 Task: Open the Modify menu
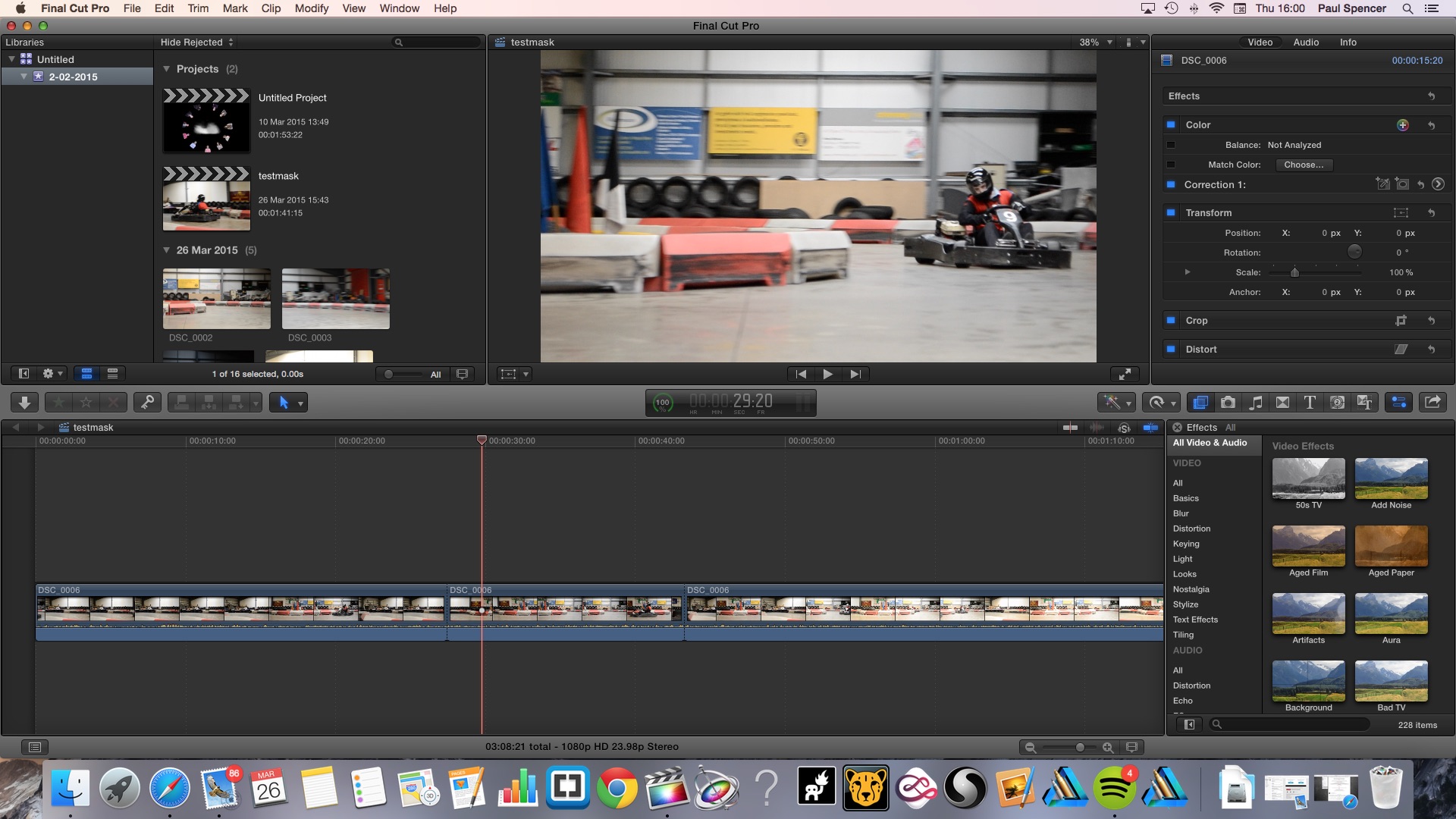pos(311,8)
